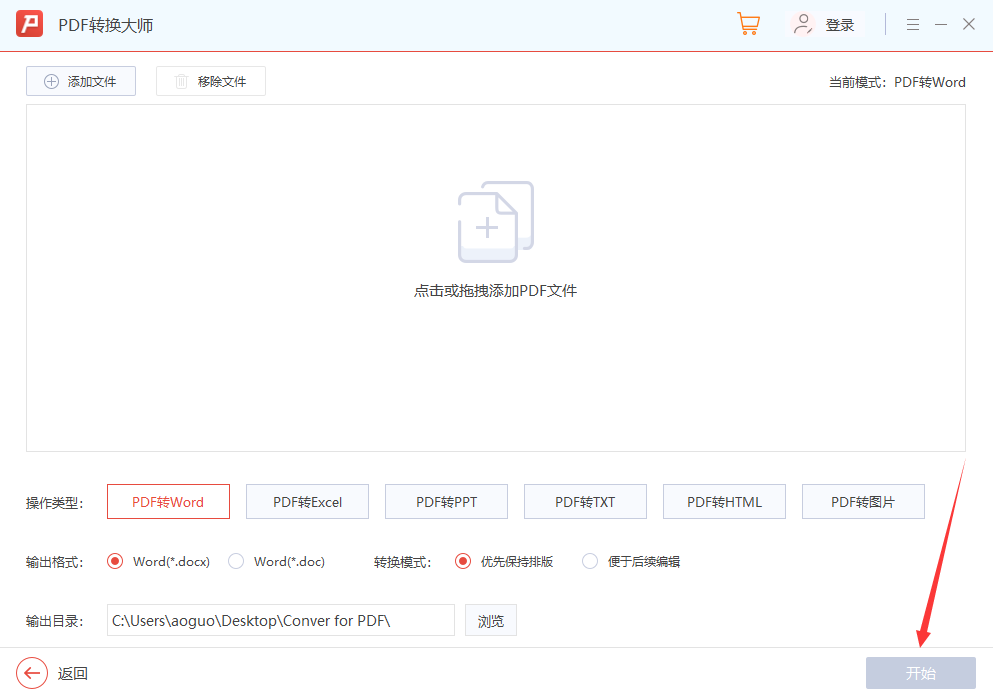
Task: Switch to PDF转图片 operation type
Action: pyautogui.click(x=863, y=502)
